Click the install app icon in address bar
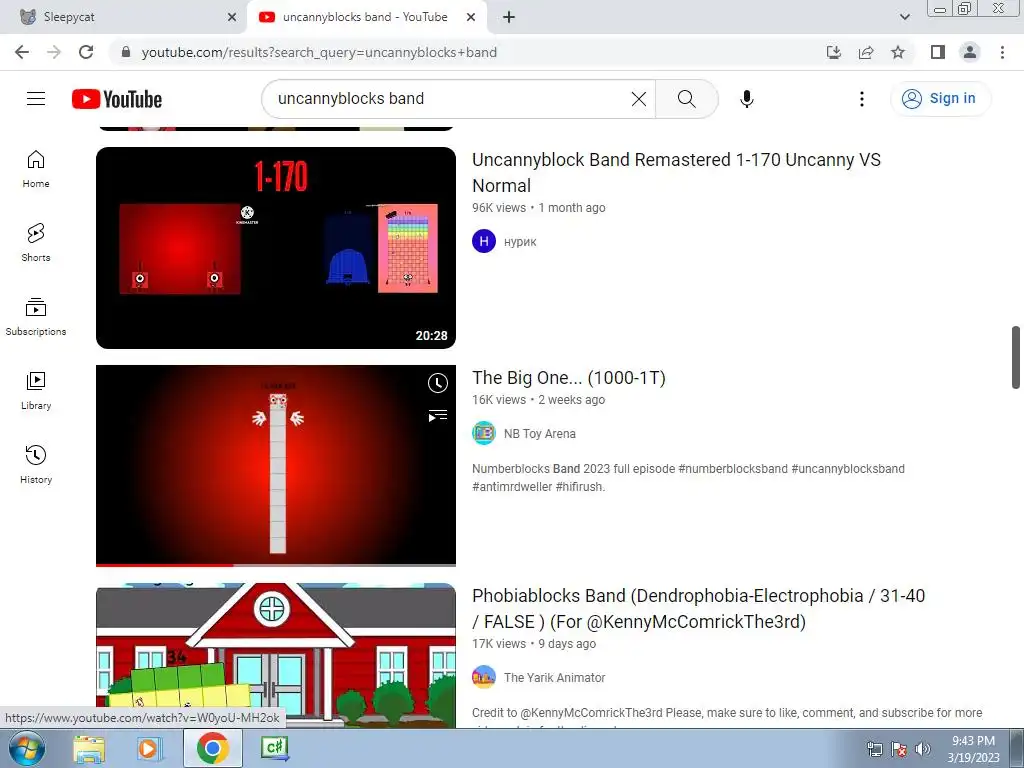Viewport: 1024px width, 768px height. [833, 52]
